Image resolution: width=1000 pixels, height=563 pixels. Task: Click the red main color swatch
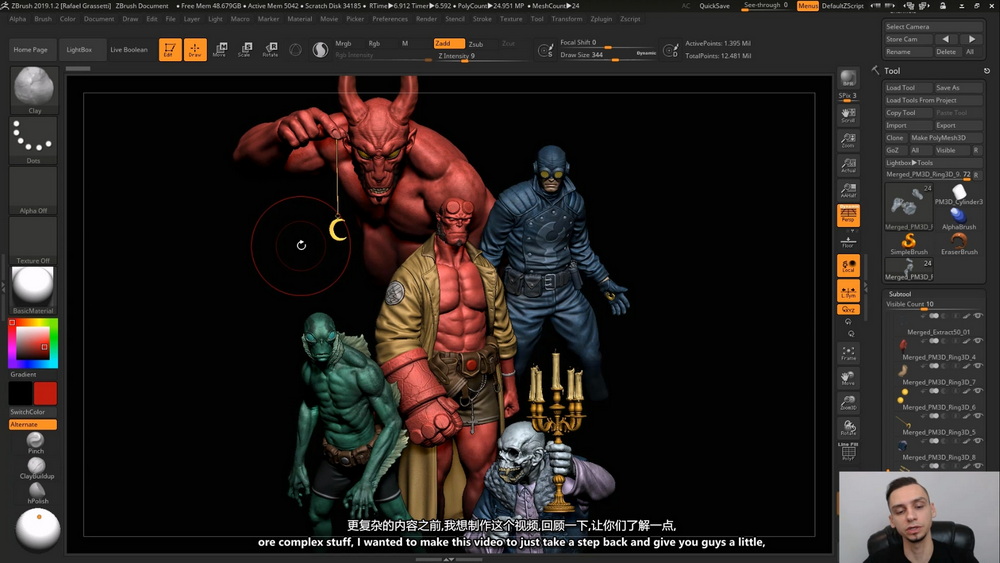point(45,393)
